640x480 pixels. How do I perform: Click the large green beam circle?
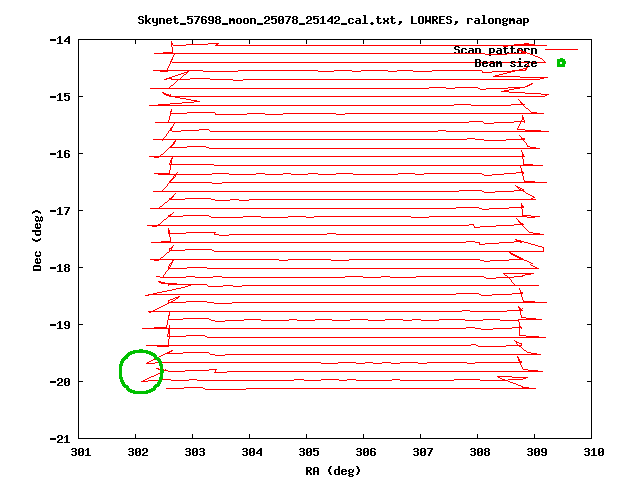tap(141, 371)
